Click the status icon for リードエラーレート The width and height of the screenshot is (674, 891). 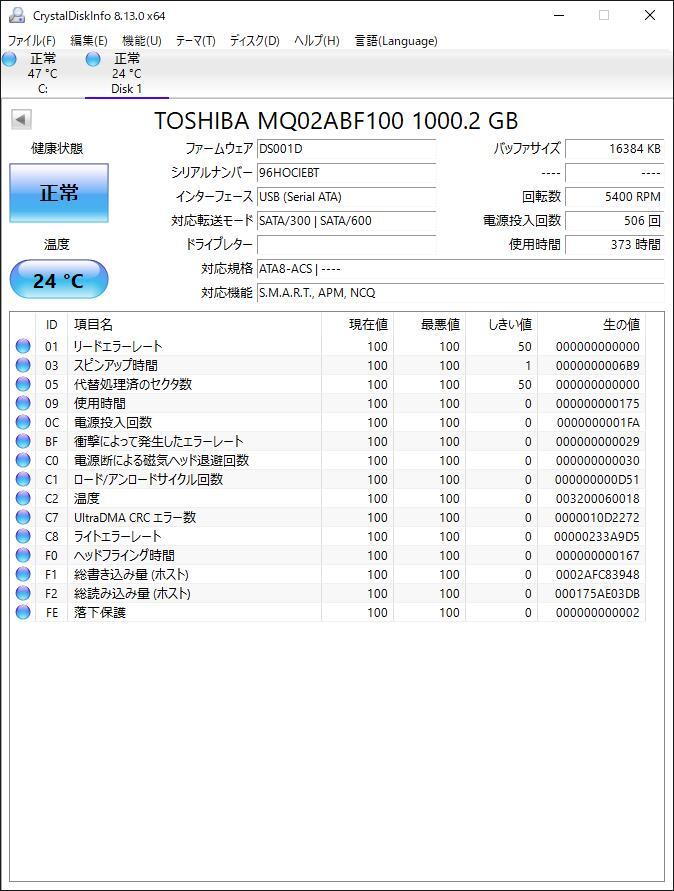click(23, 346)
